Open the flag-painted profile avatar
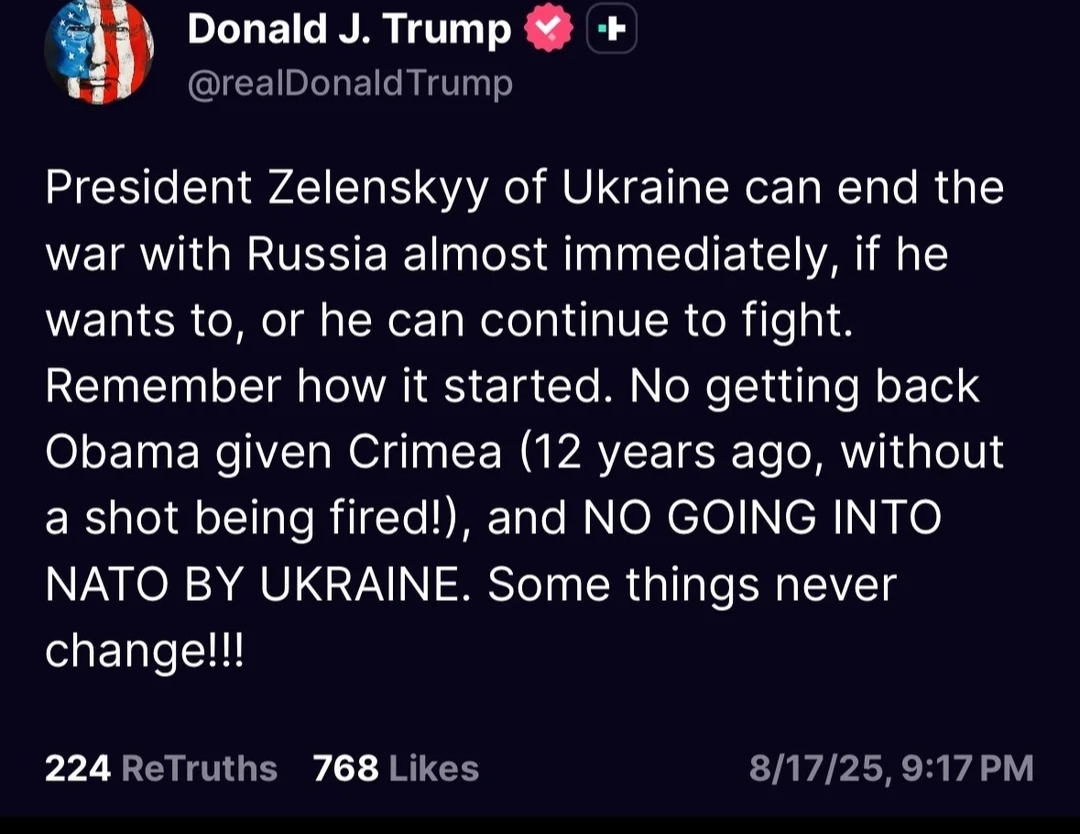This screenshot has width=1080, height=834. (x=98, y=52)
